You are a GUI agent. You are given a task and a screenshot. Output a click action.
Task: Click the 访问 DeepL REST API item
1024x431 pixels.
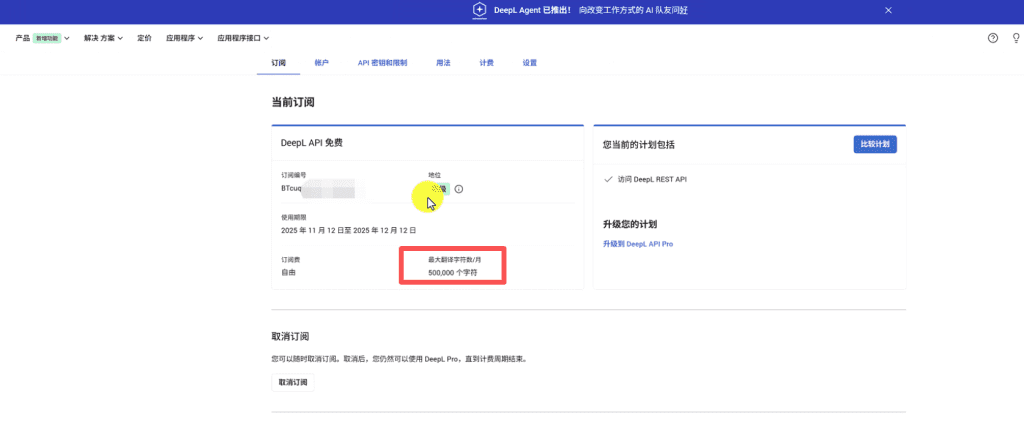coord(652,179)
